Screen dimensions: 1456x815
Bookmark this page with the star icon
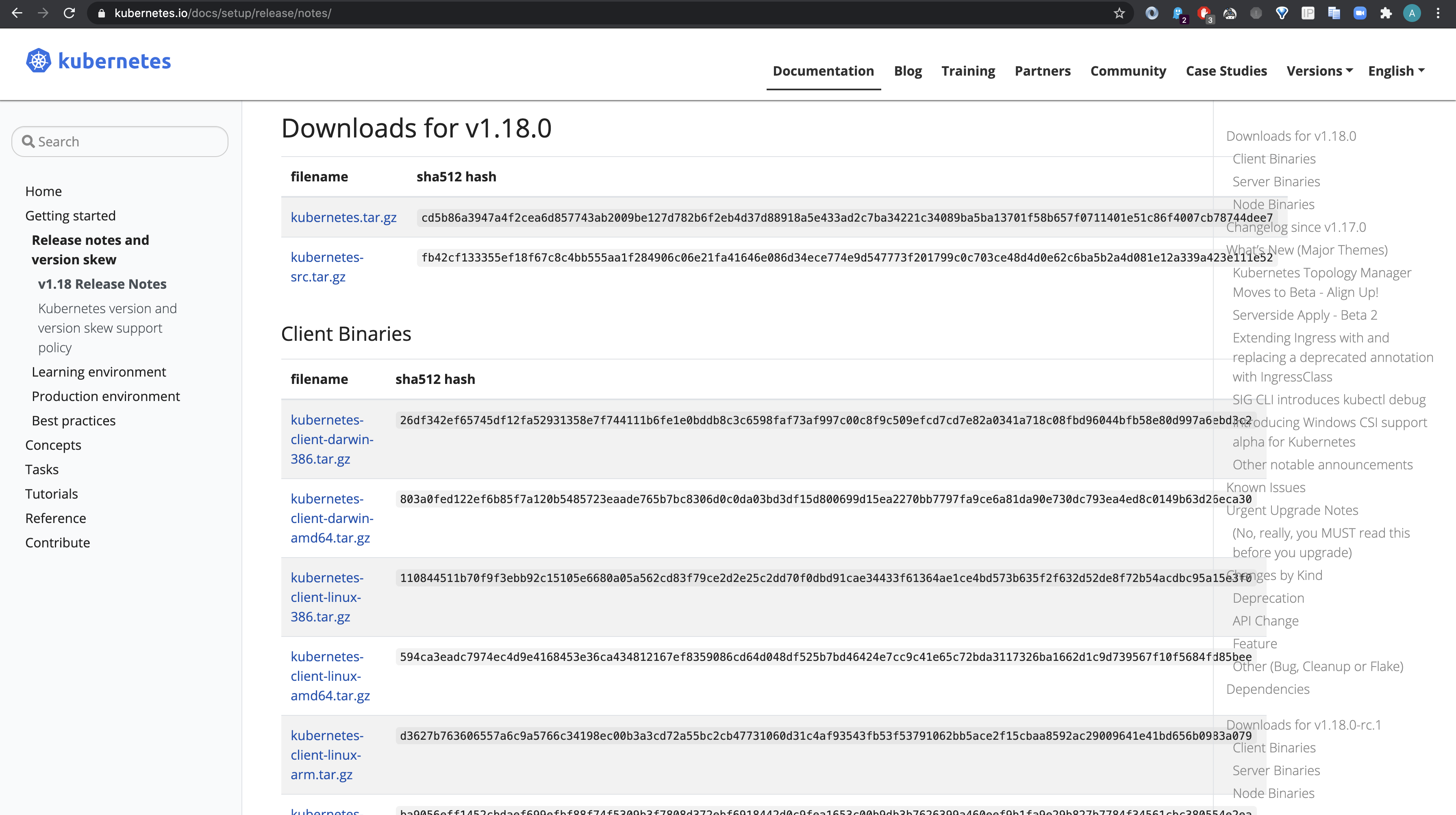click(x=1119, y=13)
